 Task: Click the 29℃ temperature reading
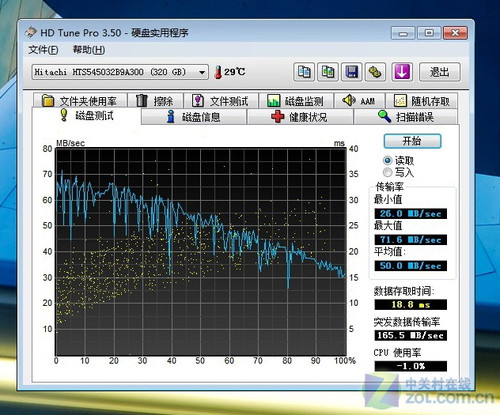[x=235, y=72]
